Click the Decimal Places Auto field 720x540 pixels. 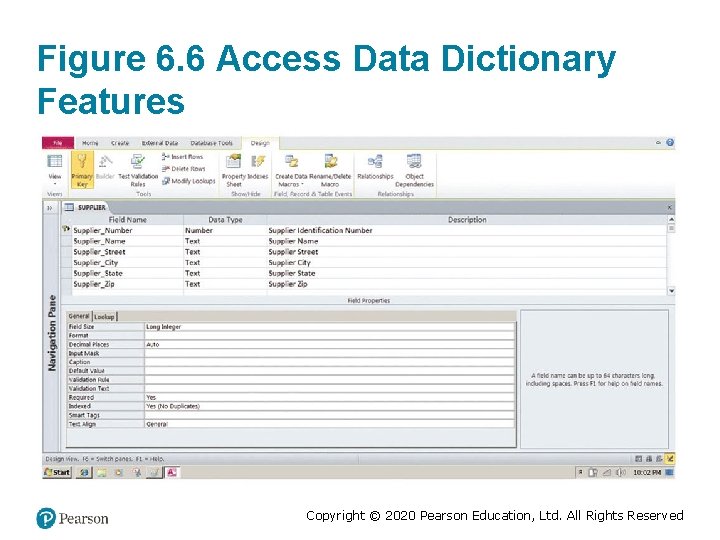(330, 344)
